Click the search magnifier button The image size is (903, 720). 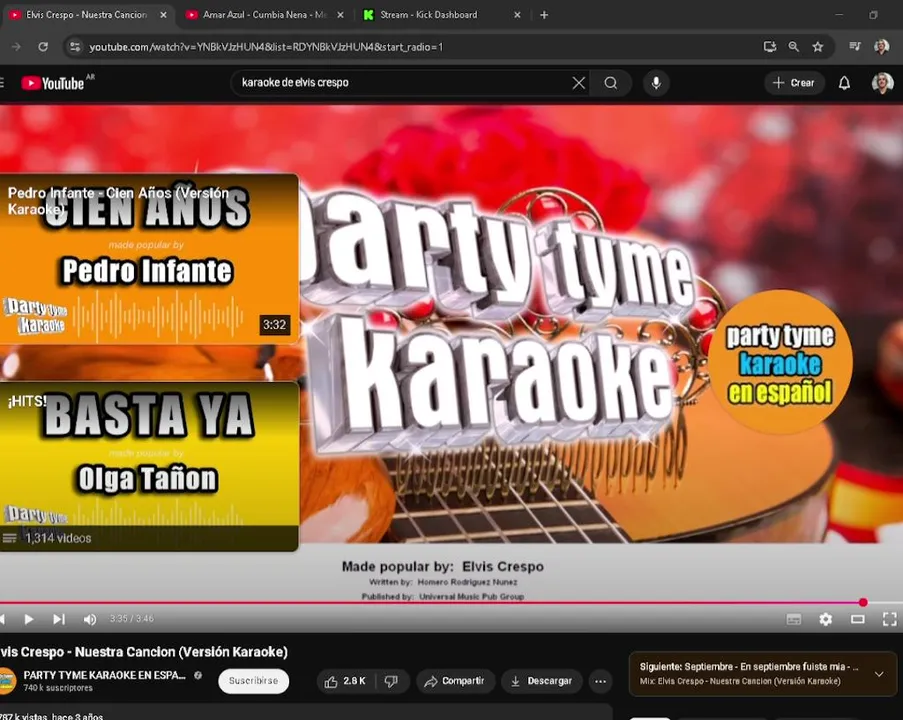(611, 83)
